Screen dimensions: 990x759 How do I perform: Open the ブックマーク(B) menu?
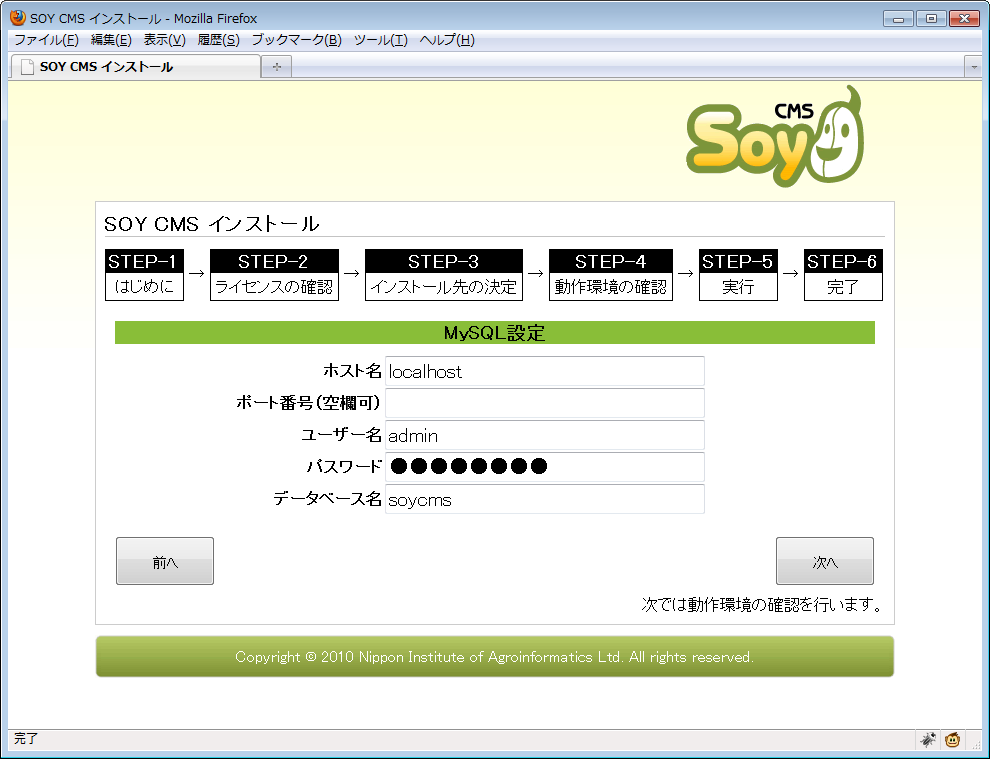pos(297,40)
